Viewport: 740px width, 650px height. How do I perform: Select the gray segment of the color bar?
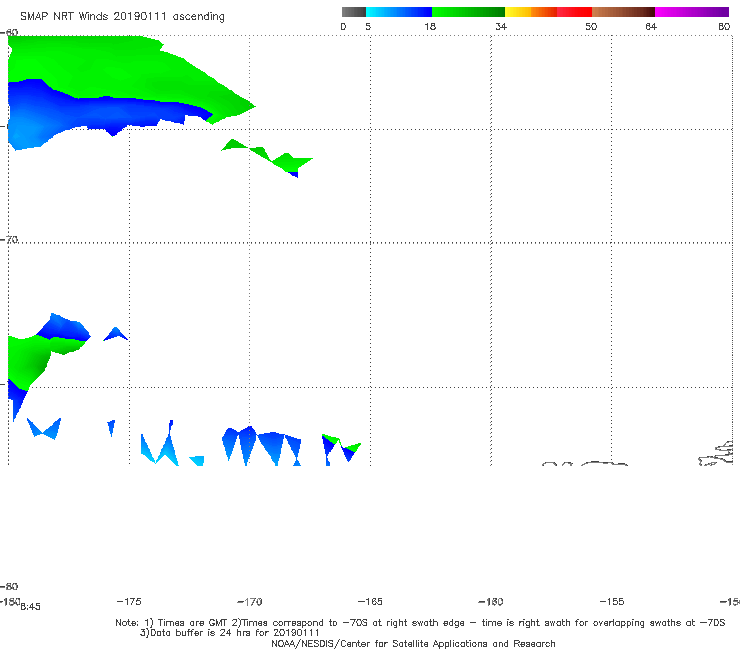pyautogui.click(x=354, y=12)
